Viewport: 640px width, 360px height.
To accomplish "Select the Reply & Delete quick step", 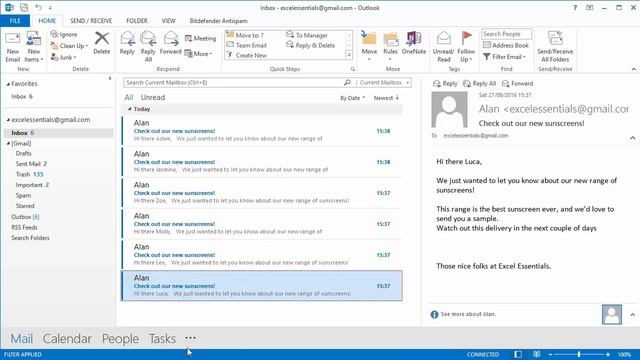I will (x=311, y=45).
